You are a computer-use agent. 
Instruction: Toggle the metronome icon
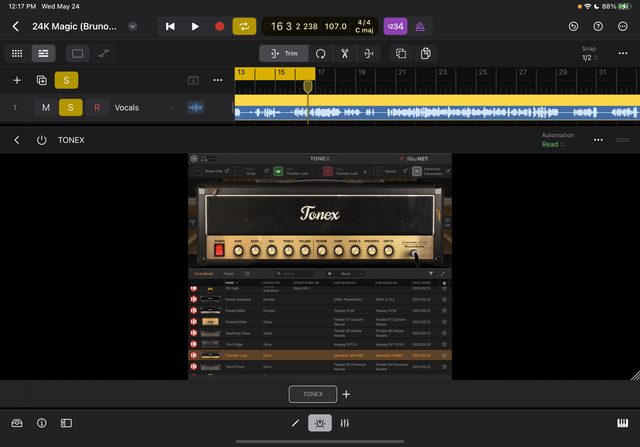(x=420, y=27)
